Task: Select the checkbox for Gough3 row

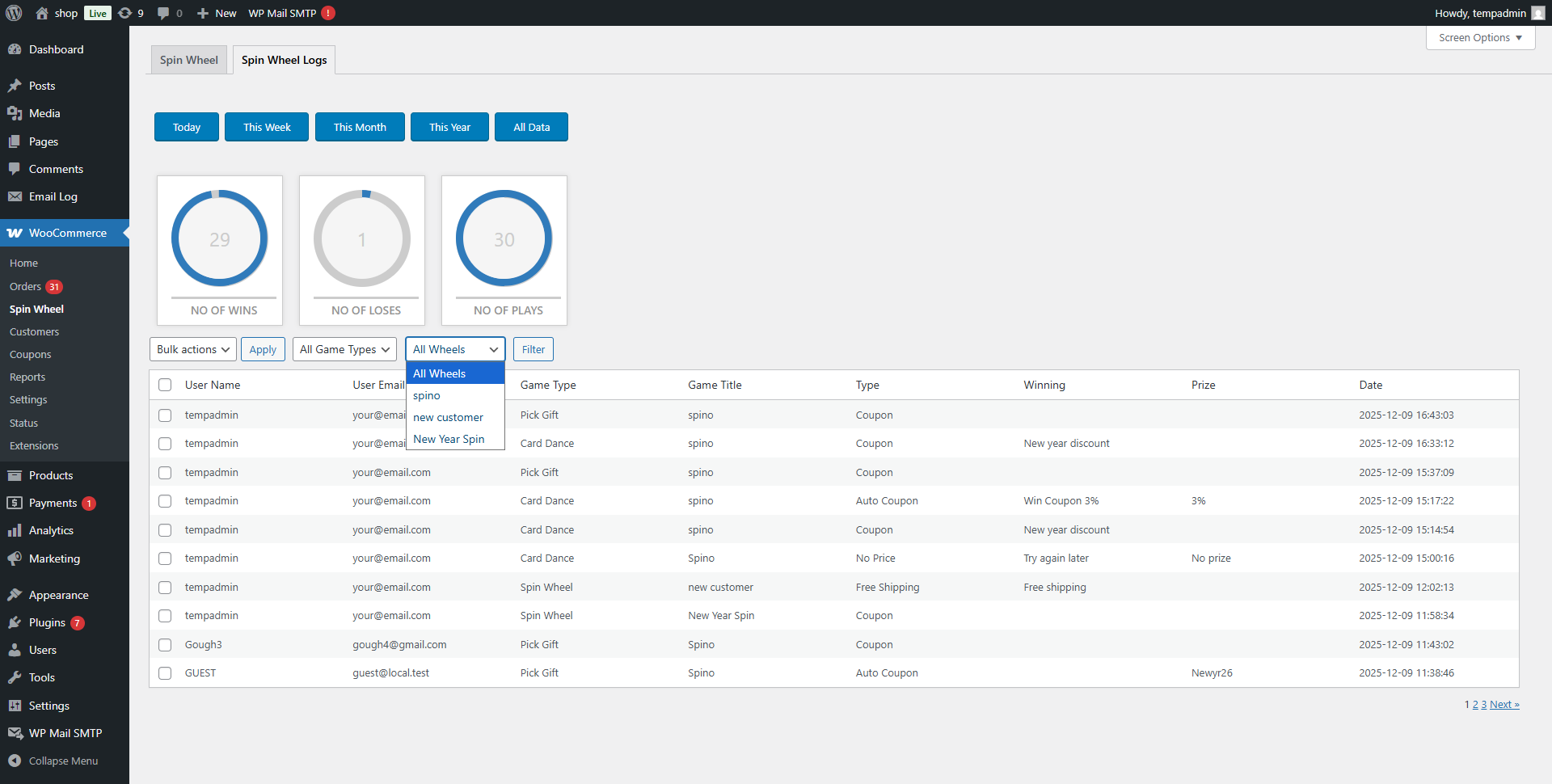Action: (x=165, y=645)
